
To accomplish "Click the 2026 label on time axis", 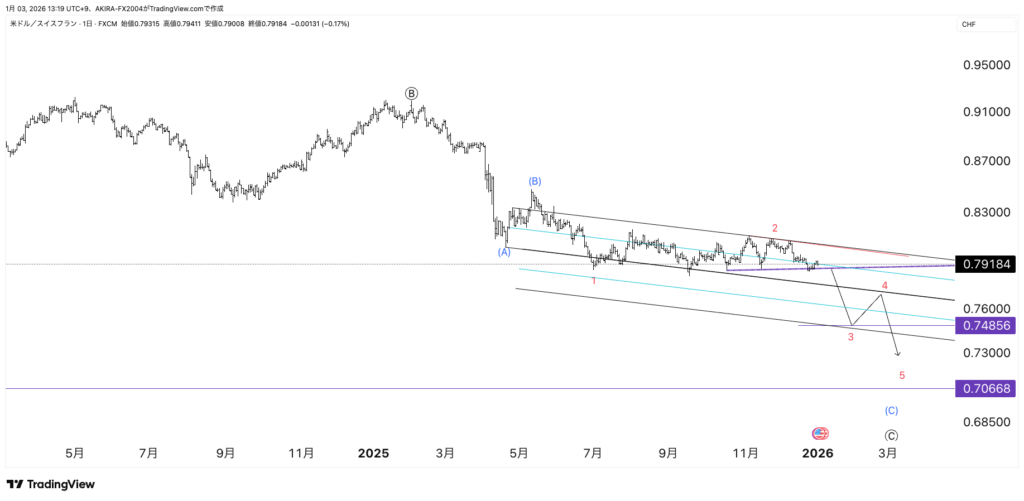I will click(x=818, y=453).
